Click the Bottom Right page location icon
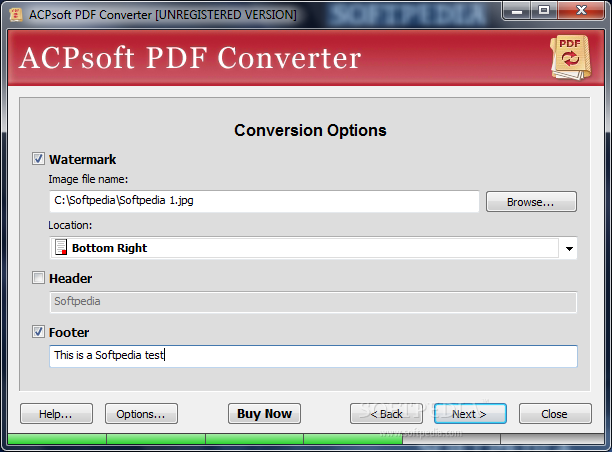Image resolution: width=612 pixels, height=452 pixels. pyautogui.click(x=61, y=247)
